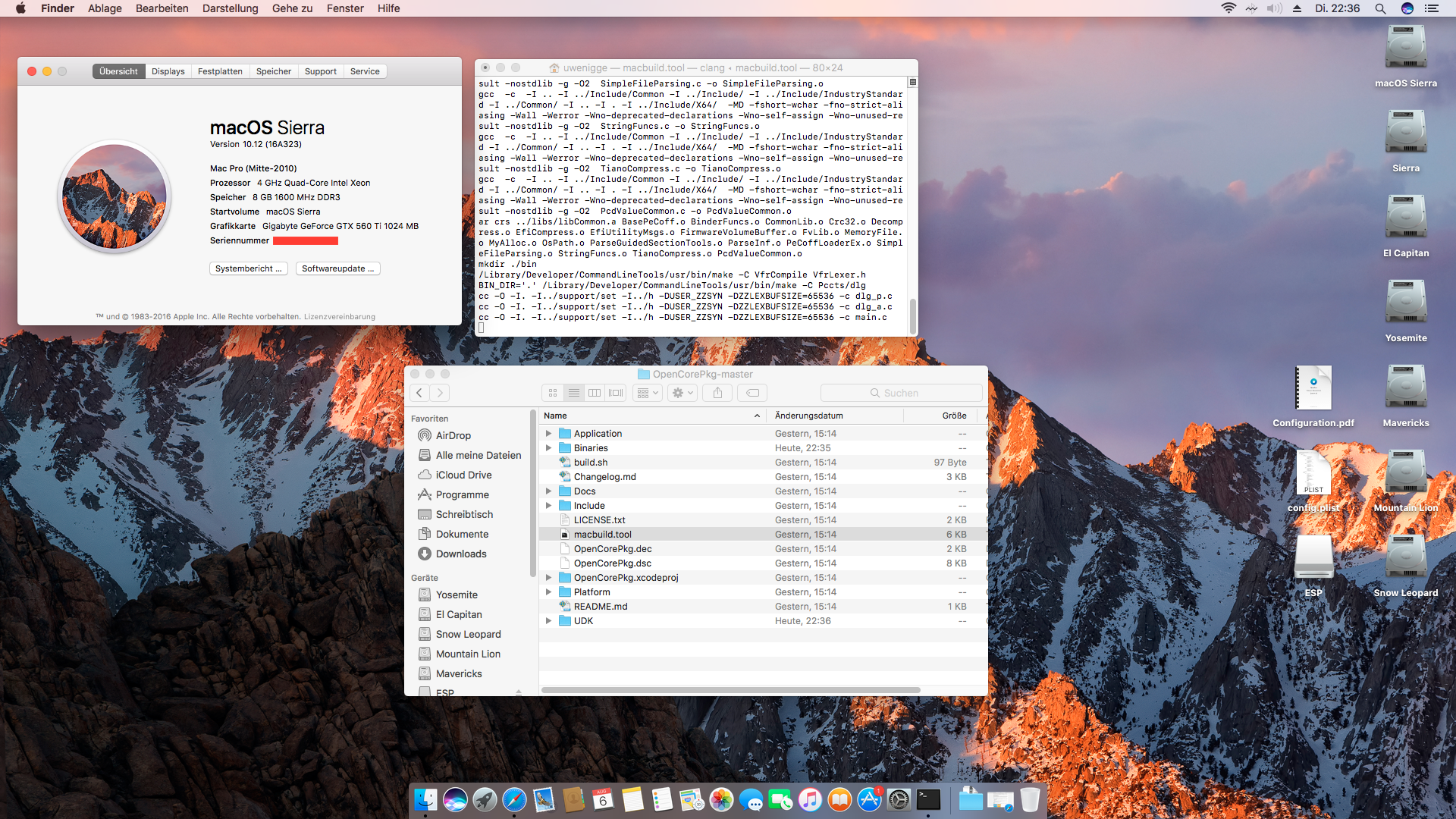This screenshot has height=819, width=1456.
Task: Open the arrange-by grouping dropdown
Action: coord(648,393)
